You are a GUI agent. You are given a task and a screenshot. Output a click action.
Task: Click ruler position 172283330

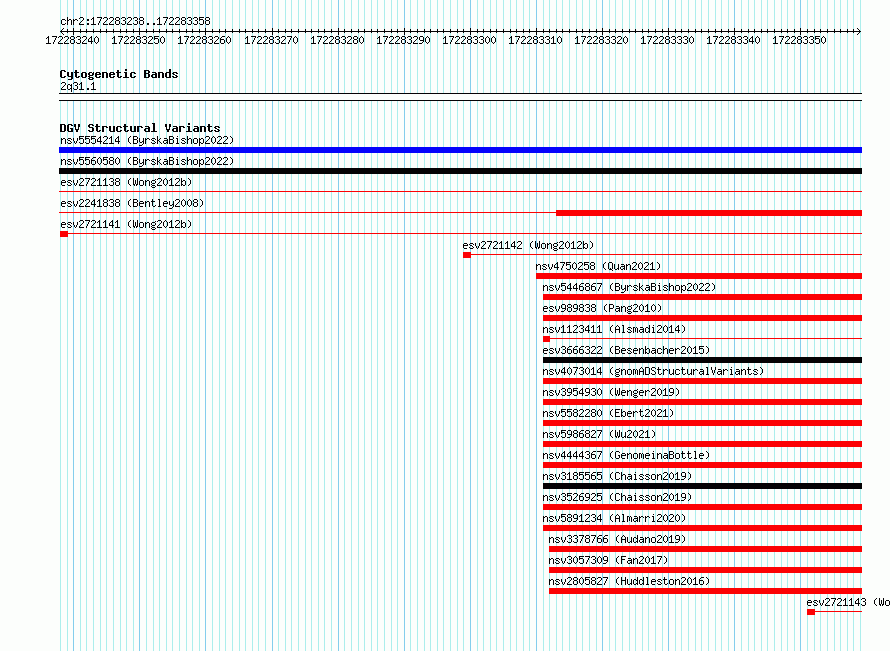coord(667,40)
